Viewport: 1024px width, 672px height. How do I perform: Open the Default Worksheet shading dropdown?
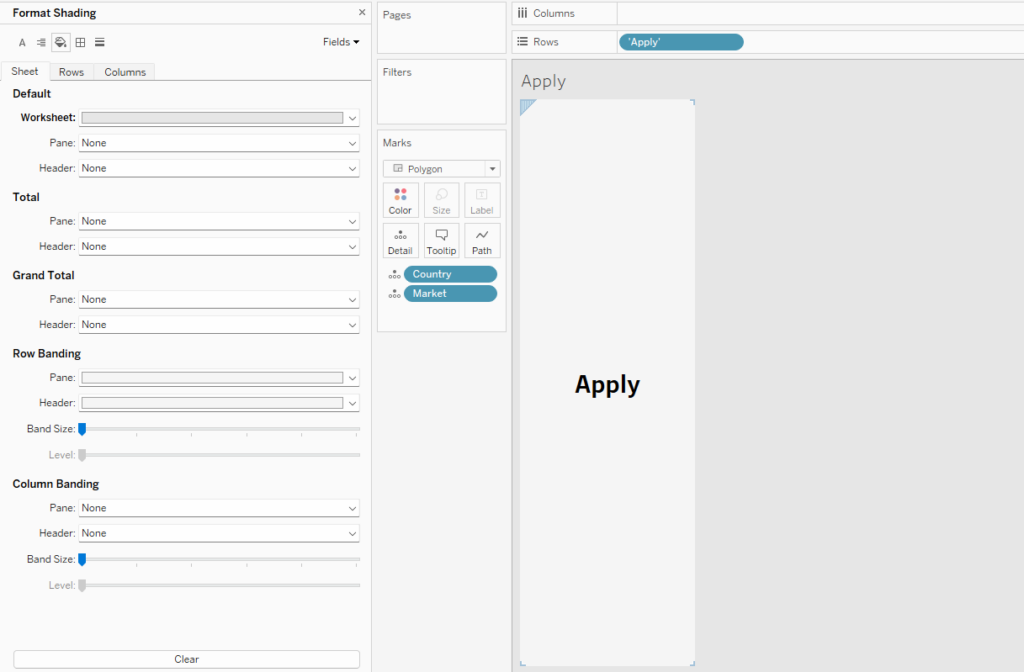click(219, 118)
